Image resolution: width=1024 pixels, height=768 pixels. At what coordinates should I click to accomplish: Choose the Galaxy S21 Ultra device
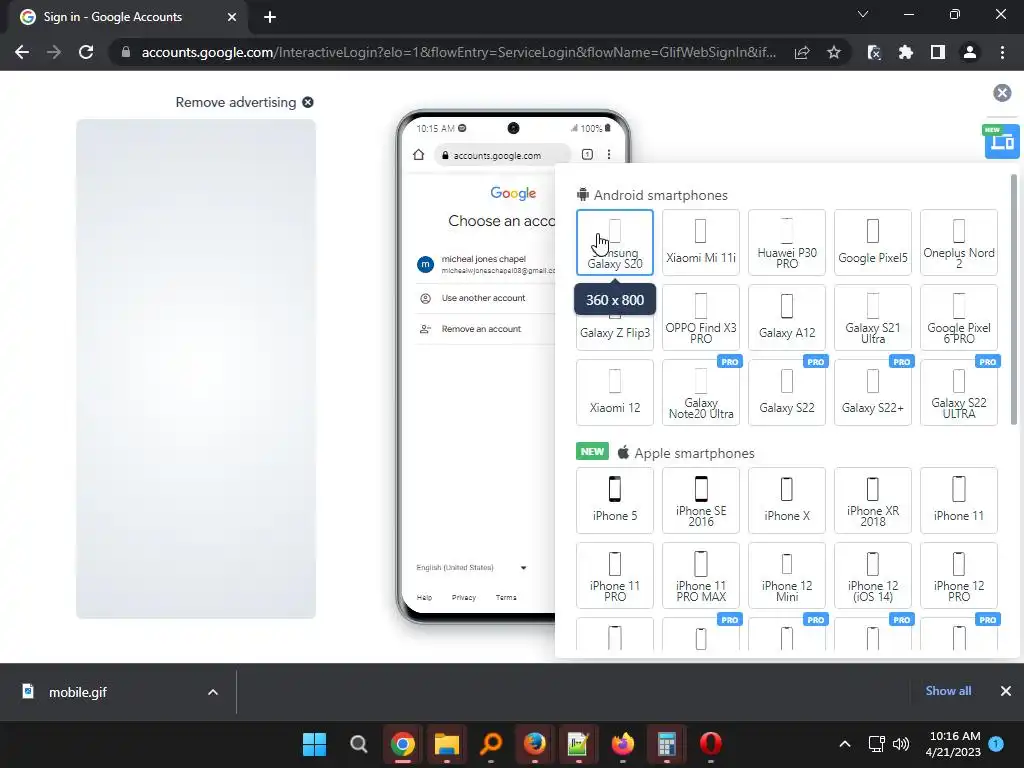pos(872,317)
